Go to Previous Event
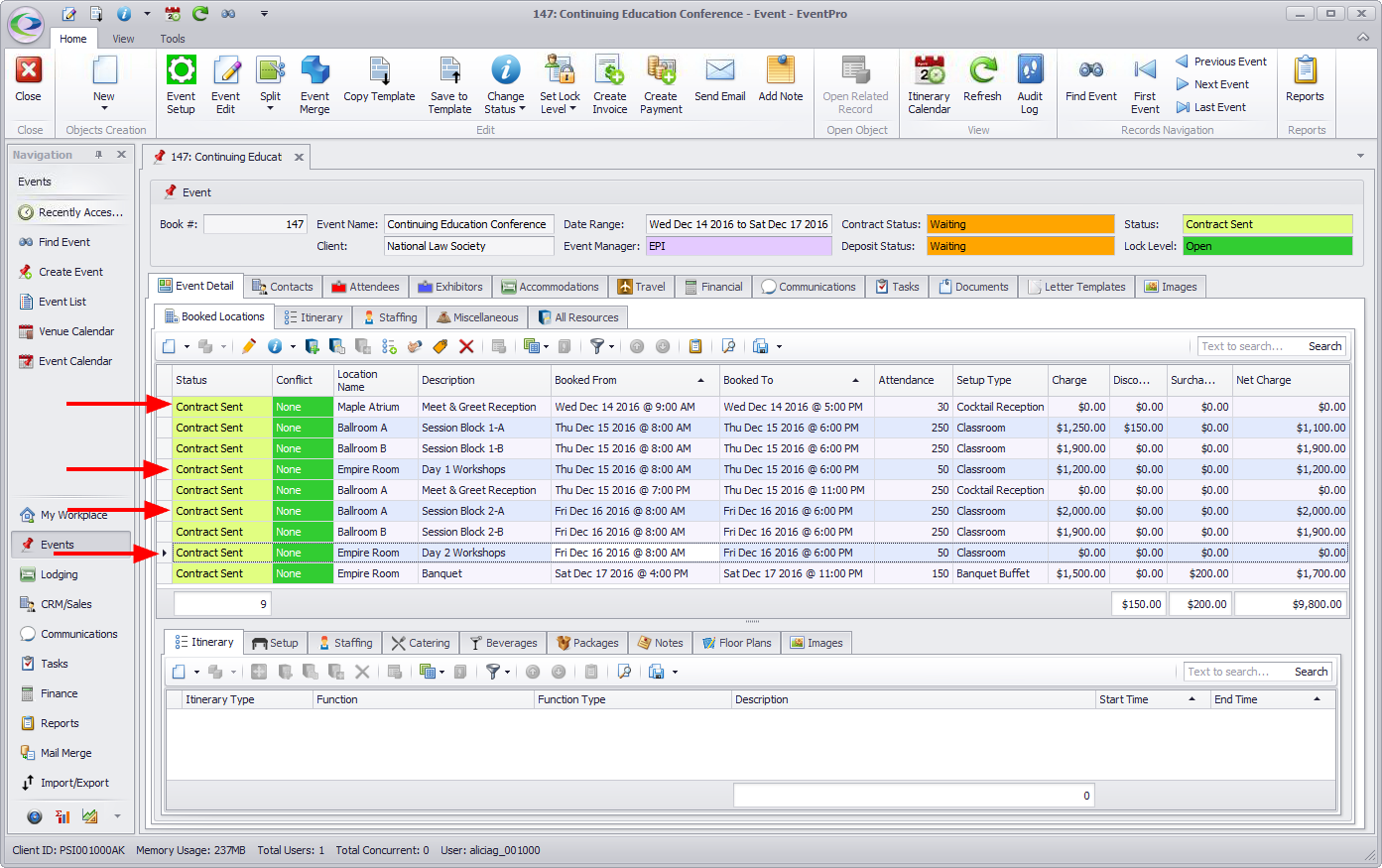This screenshot has height=868, width=1382. (1221, 62)
